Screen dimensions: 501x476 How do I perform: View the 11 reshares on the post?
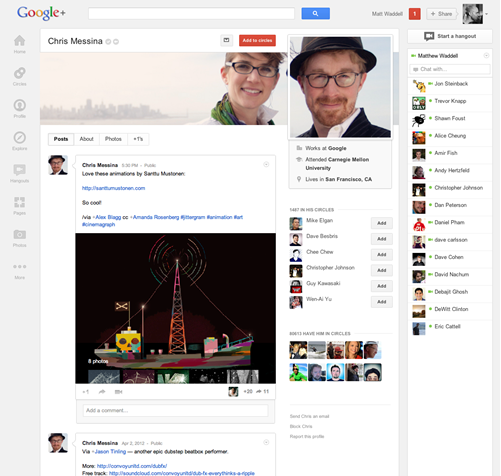click(262, 391)
